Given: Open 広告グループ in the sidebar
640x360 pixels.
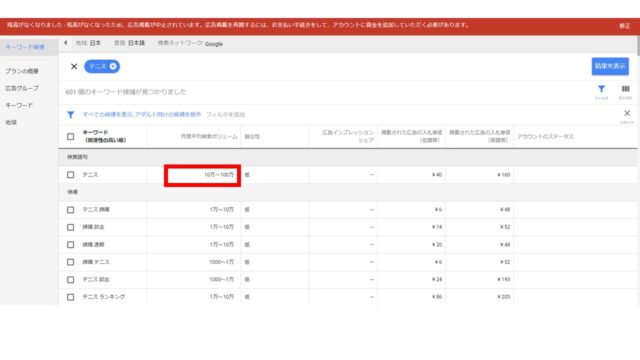Looking at the screenshot, I should tap(22, 88).
